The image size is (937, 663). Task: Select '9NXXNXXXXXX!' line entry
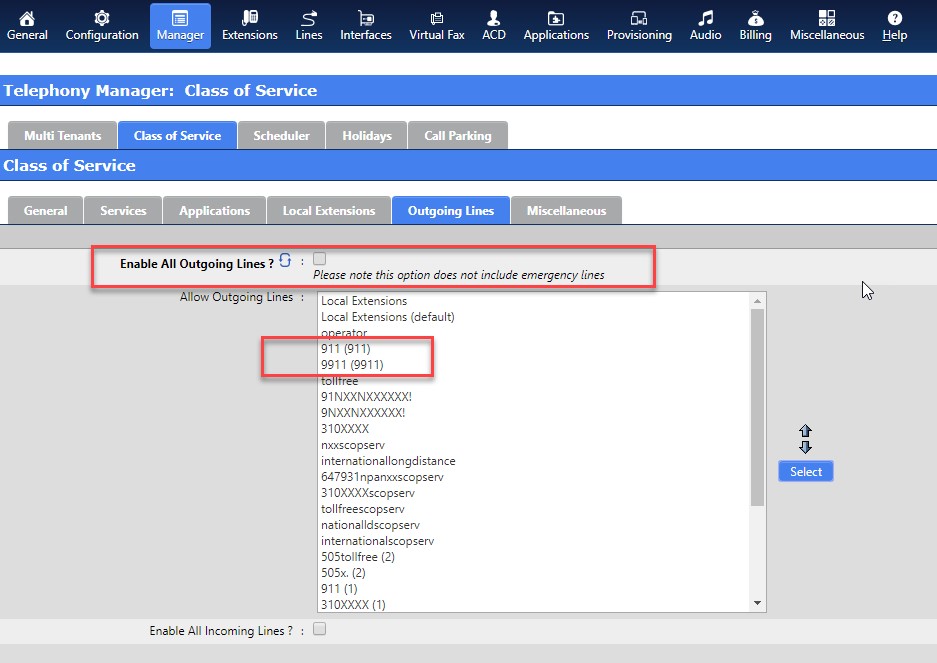(x=363, y=413)
